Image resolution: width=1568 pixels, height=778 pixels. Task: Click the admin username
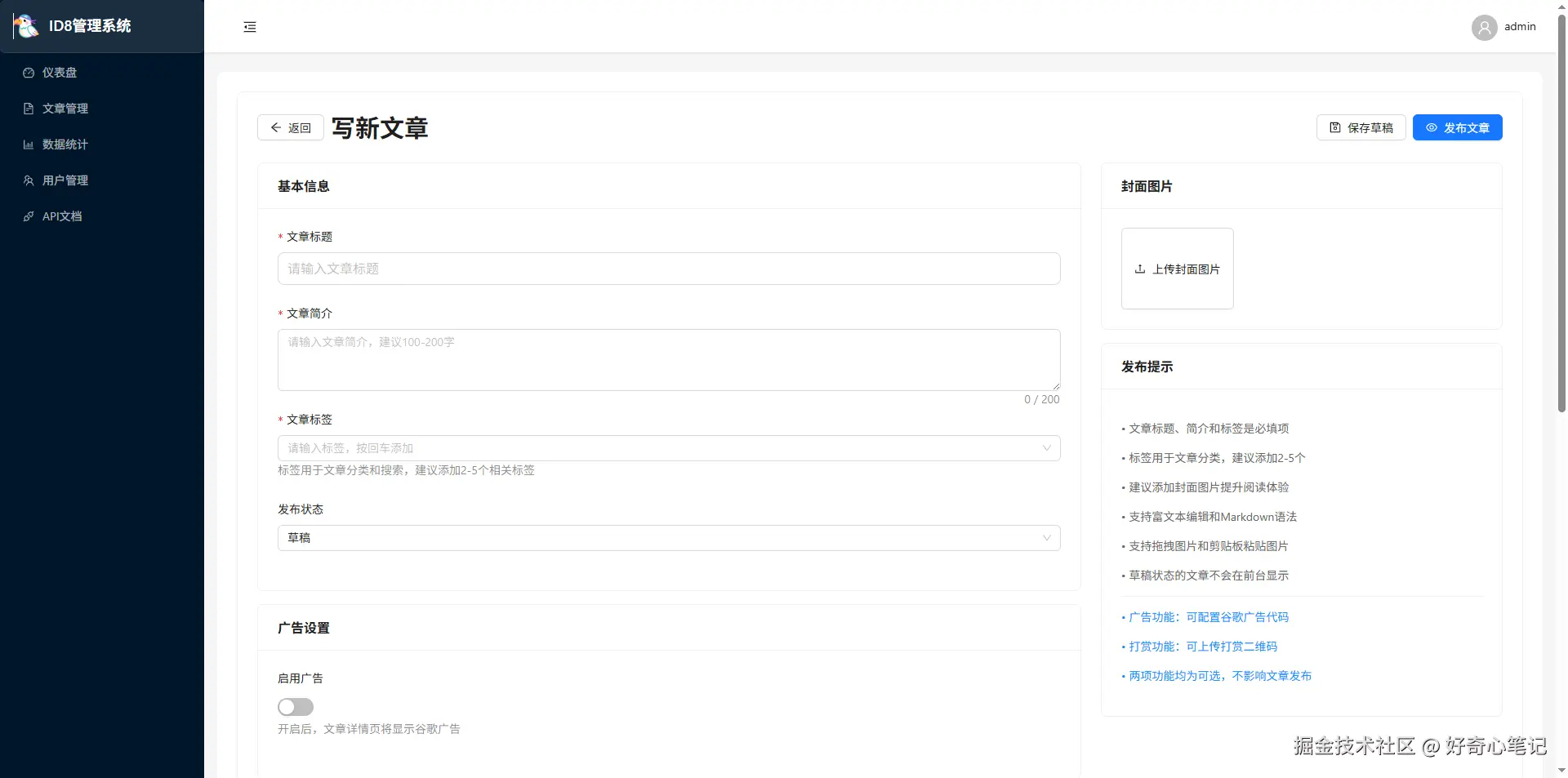click(1520, 27)
